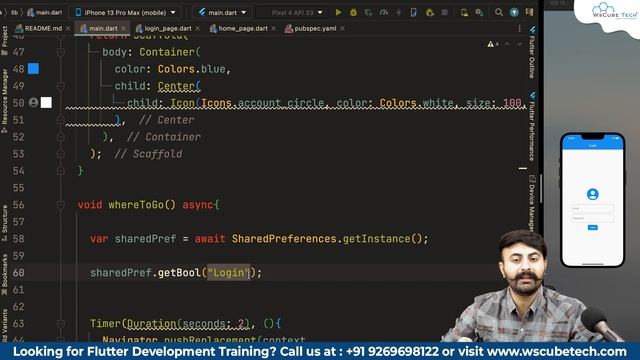Click the SharedPreferences class name on line 58
640x360 pixels.
click(284, 238)
